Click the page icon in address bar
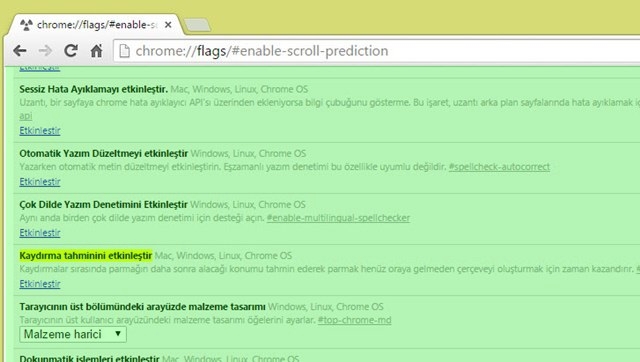This screenshot has height=362, width=640. pyautogui.click(x=124, y=51)
